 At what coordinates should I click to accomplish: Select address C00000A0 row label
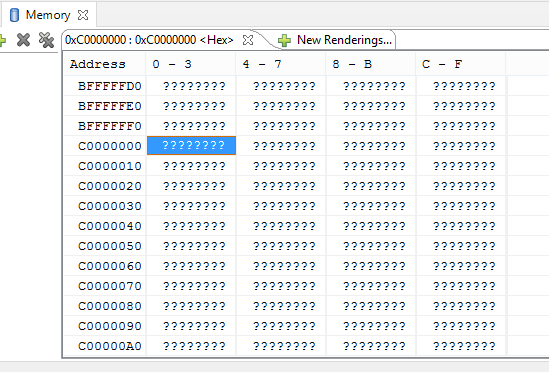(110, 346)
